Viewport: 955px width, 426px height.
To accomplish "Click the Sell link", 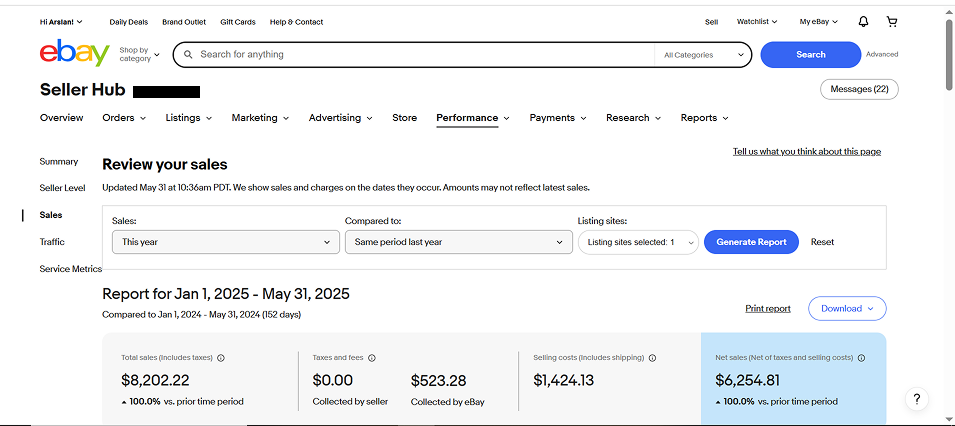I will (x=711, y=22).
